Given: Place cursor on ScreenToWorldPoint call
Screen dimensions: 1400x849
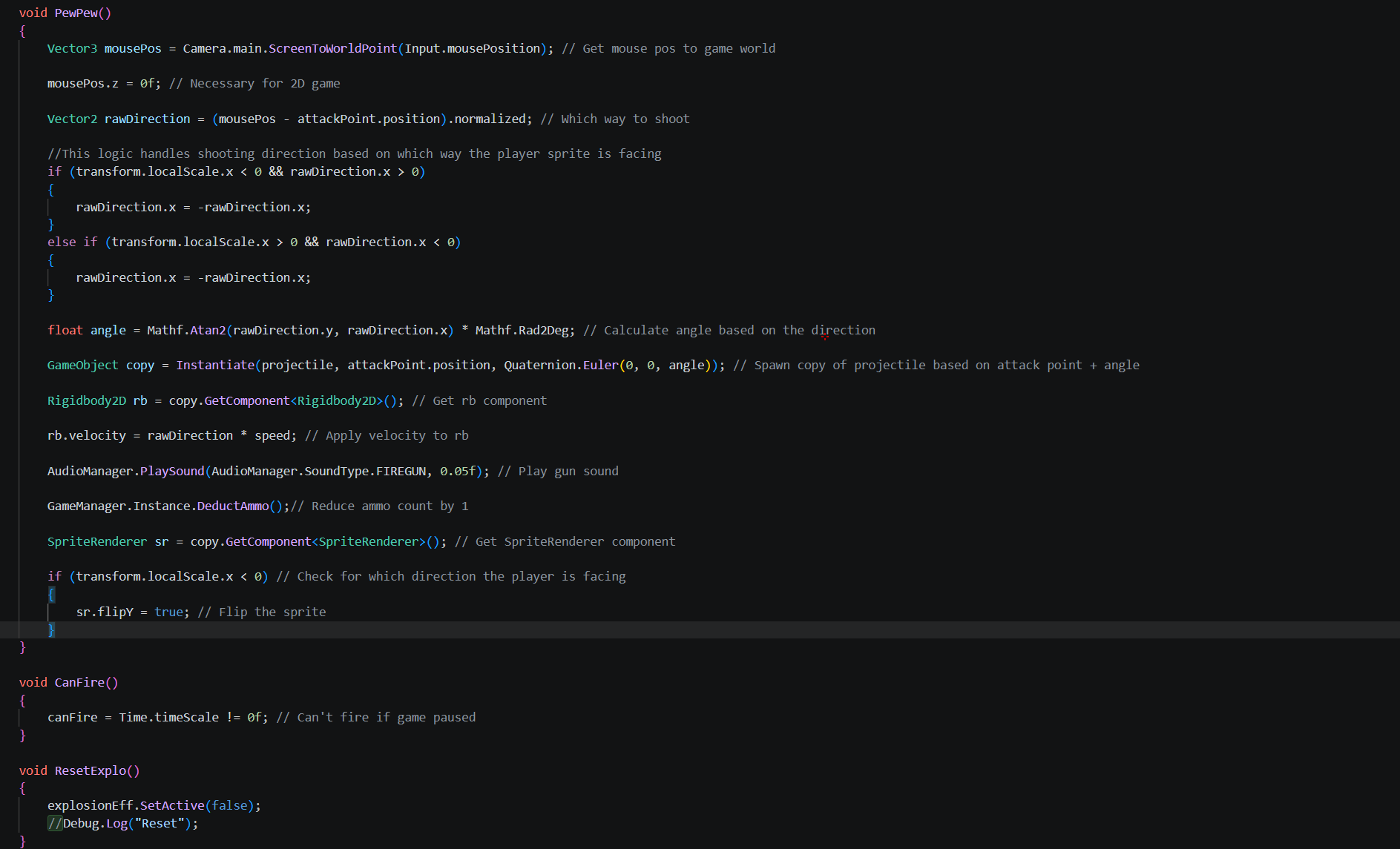Looking at the screenshot, I should (x=332, y=48).
